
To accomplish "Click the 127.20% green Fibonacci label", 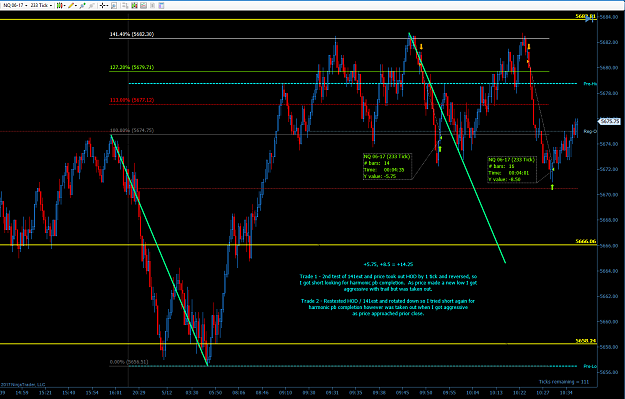I will (x=132, y=67).
